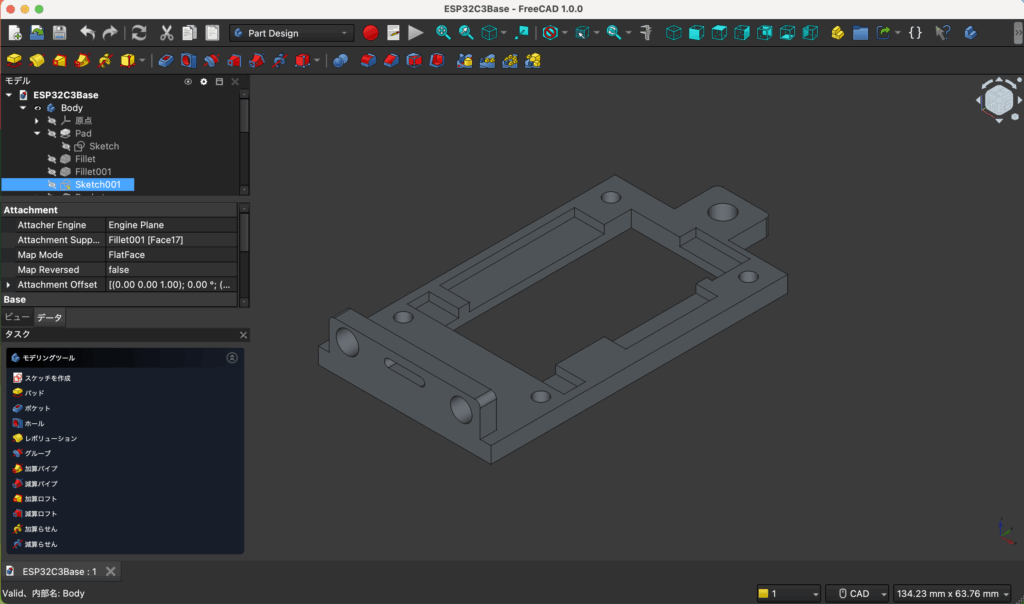Click スケッチを作成 in the task panel
Screen dimensions: 1024x604
pos(47,378)
